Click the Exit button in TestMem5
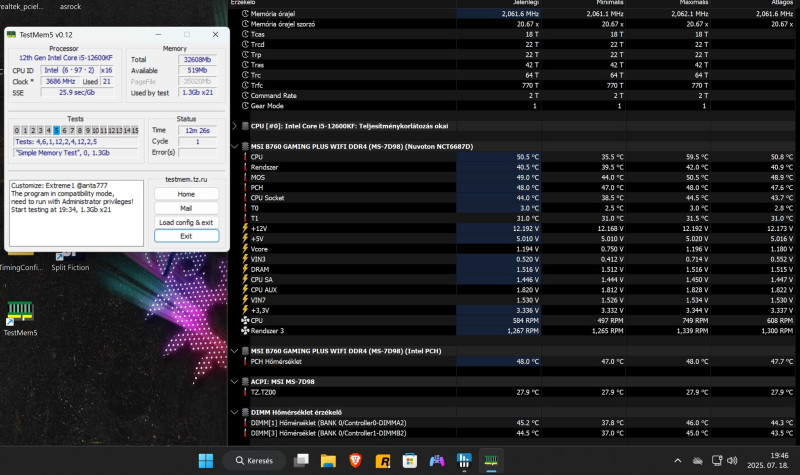Screen dimensions: 800x475 coord(186,236)
